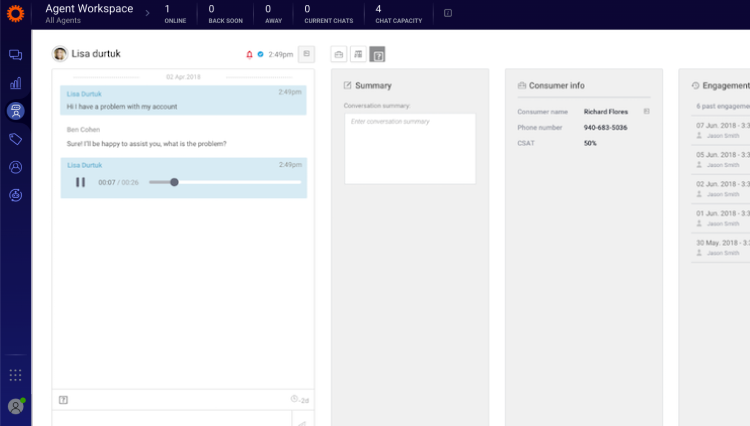This screenshot has width=750, height=426.
Task: Open the user profile circle icon in sidebar
Action: [x=15, y=167]
